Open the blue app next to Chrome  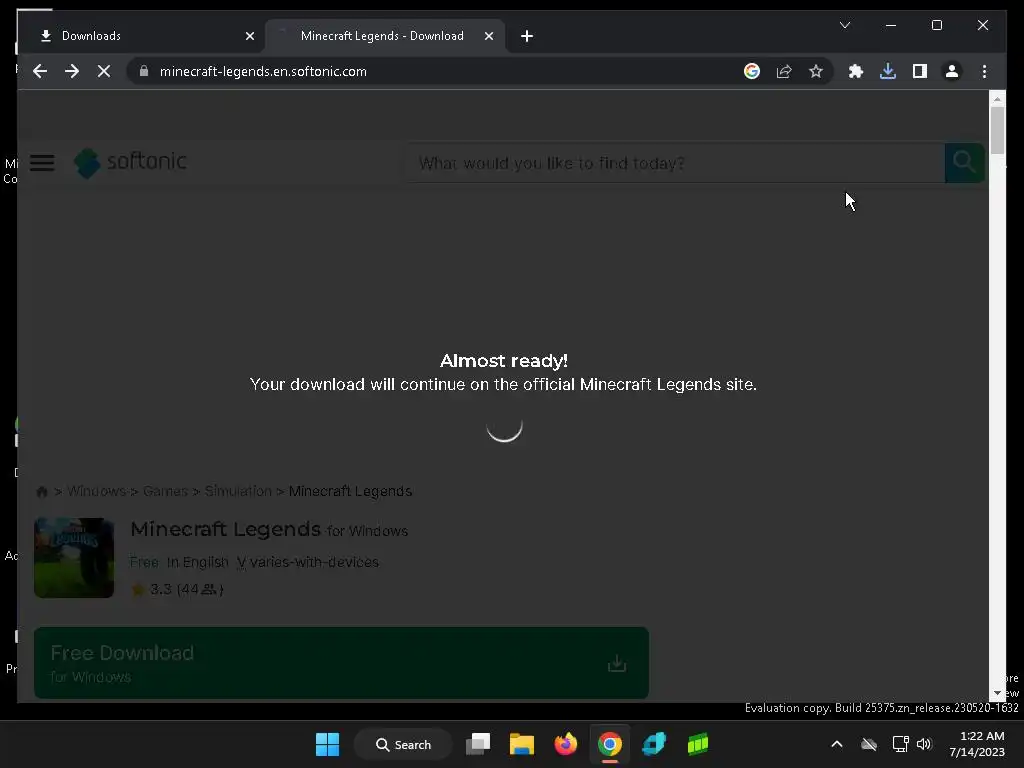click(x=654, y=744)
